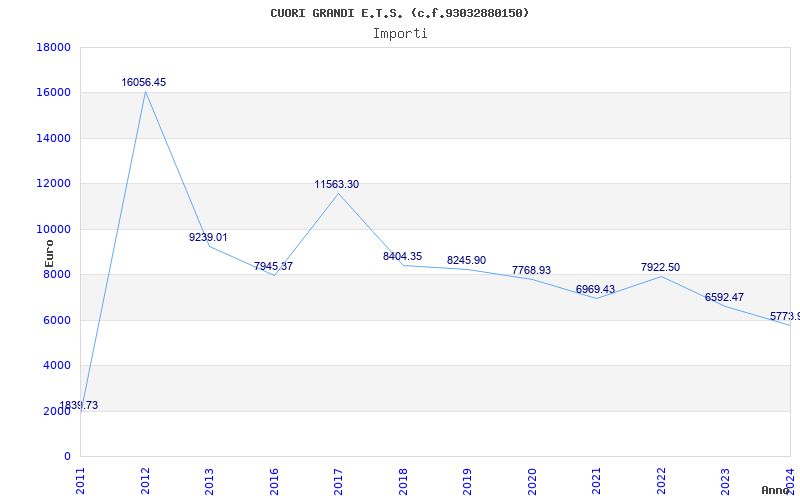Click the 16000 y-axis label
Viewport: 800px width, 500px height.
pos(53,93)
